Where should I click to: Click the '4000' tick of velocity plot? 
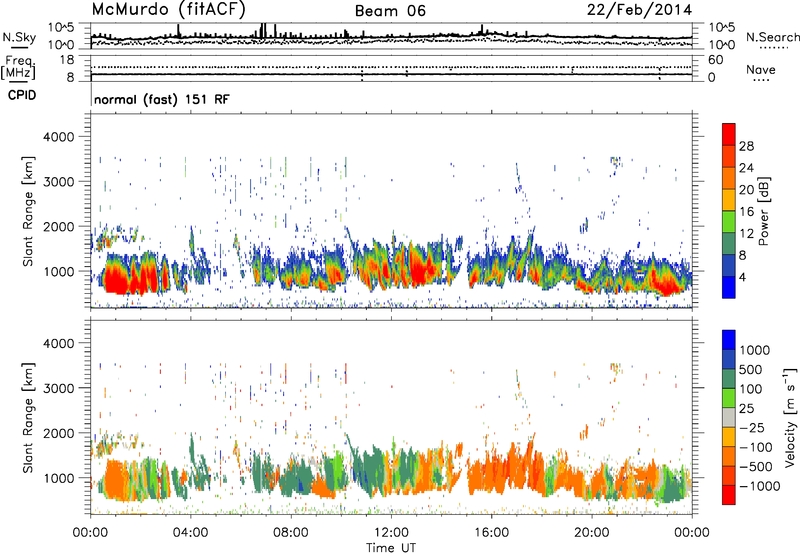point(59,343)
